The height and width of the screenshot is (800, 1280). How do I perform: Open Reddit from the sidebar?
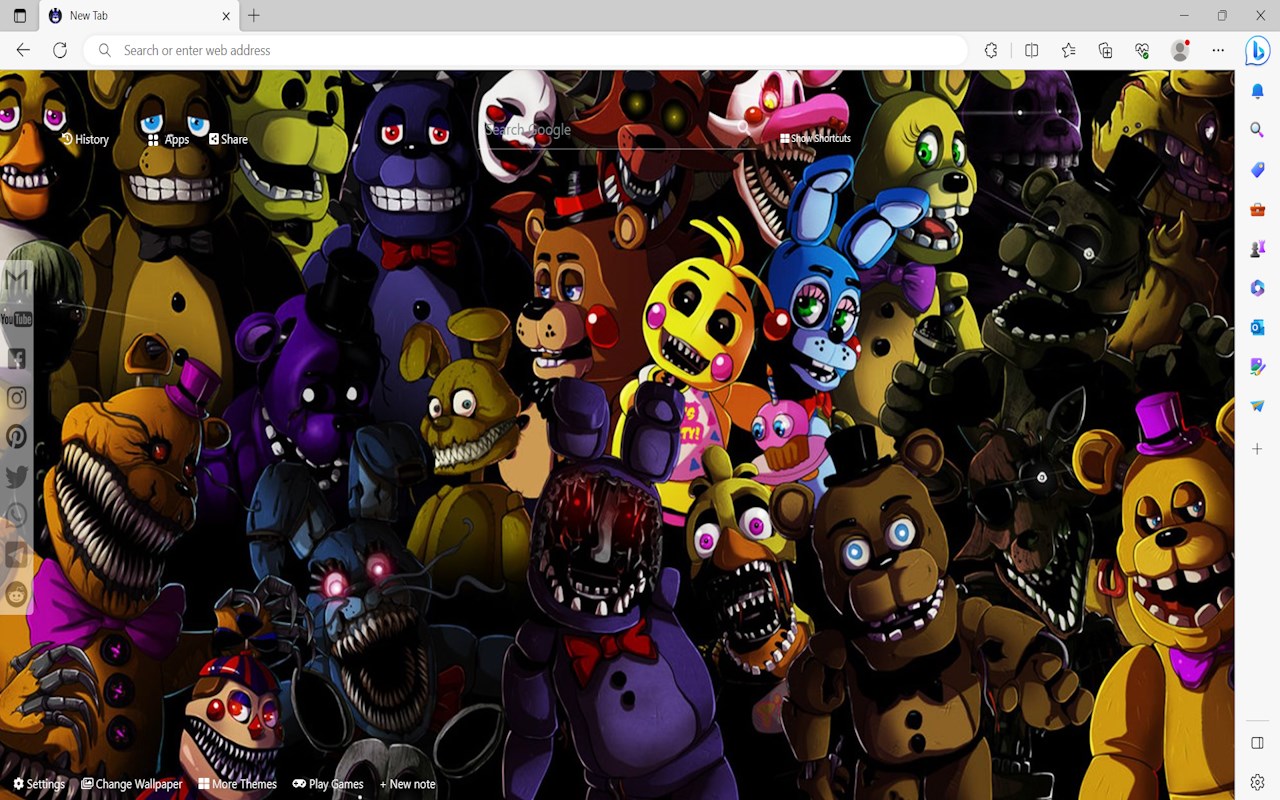click(16, 595)
